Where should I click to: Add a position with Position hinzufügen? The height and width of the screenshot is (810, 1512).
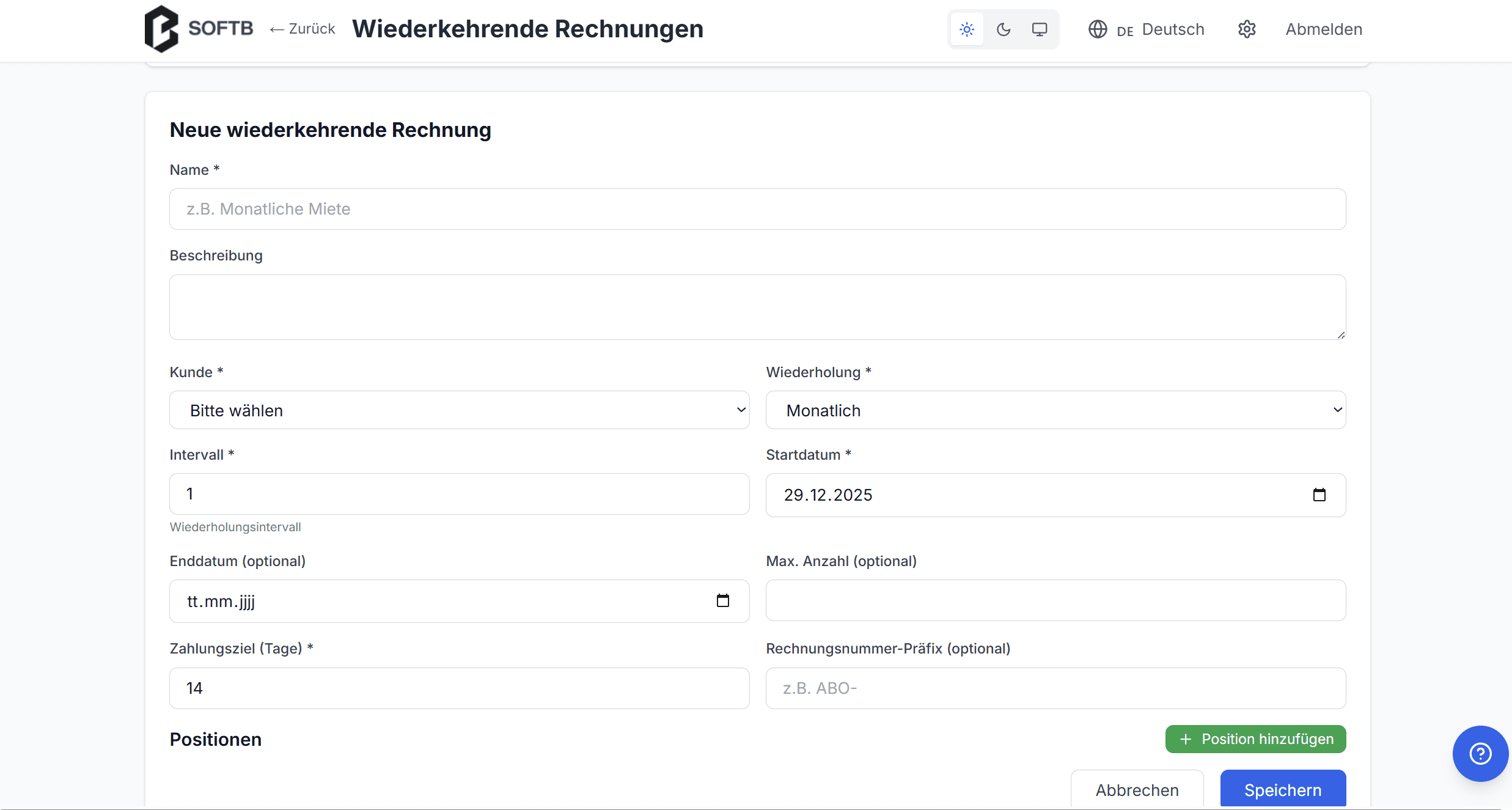tap(1255, 739)
